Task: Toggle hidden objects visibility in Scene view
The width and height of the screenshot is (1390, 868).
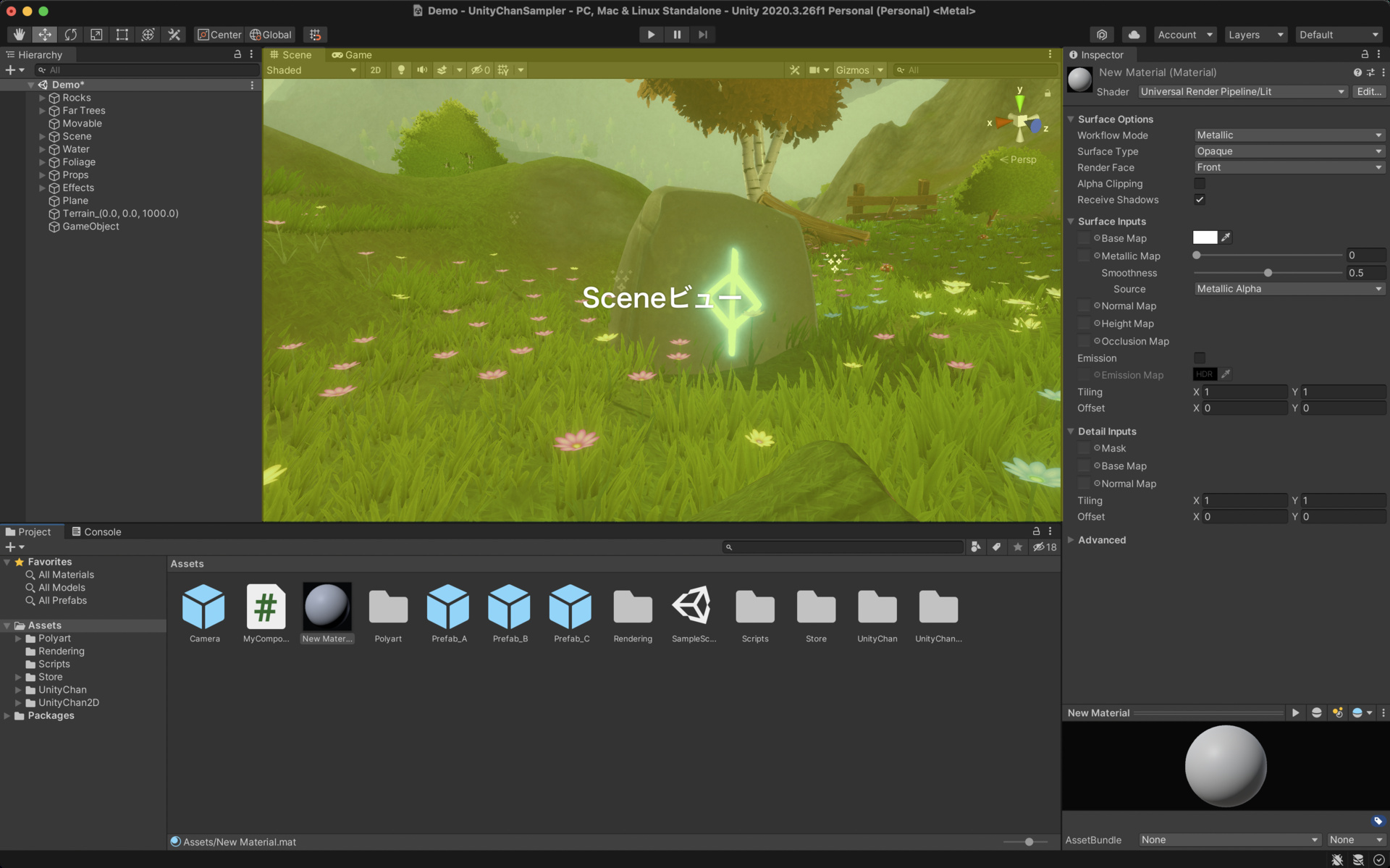Action: [481, 70]
